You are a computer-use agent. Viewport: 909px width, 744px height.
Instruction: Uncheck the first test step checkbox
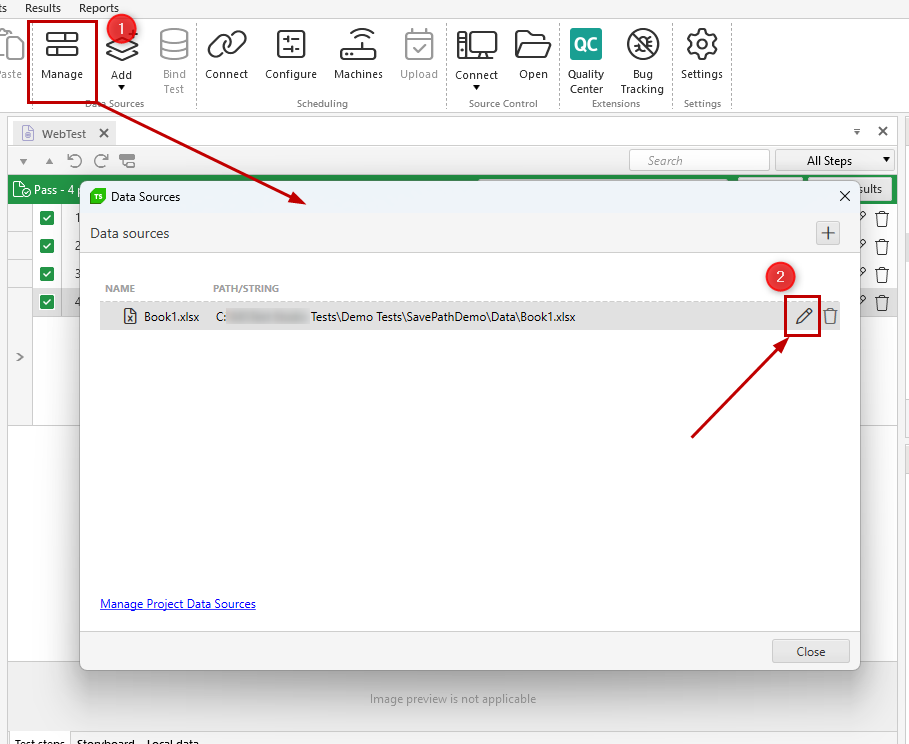point(47,218)
